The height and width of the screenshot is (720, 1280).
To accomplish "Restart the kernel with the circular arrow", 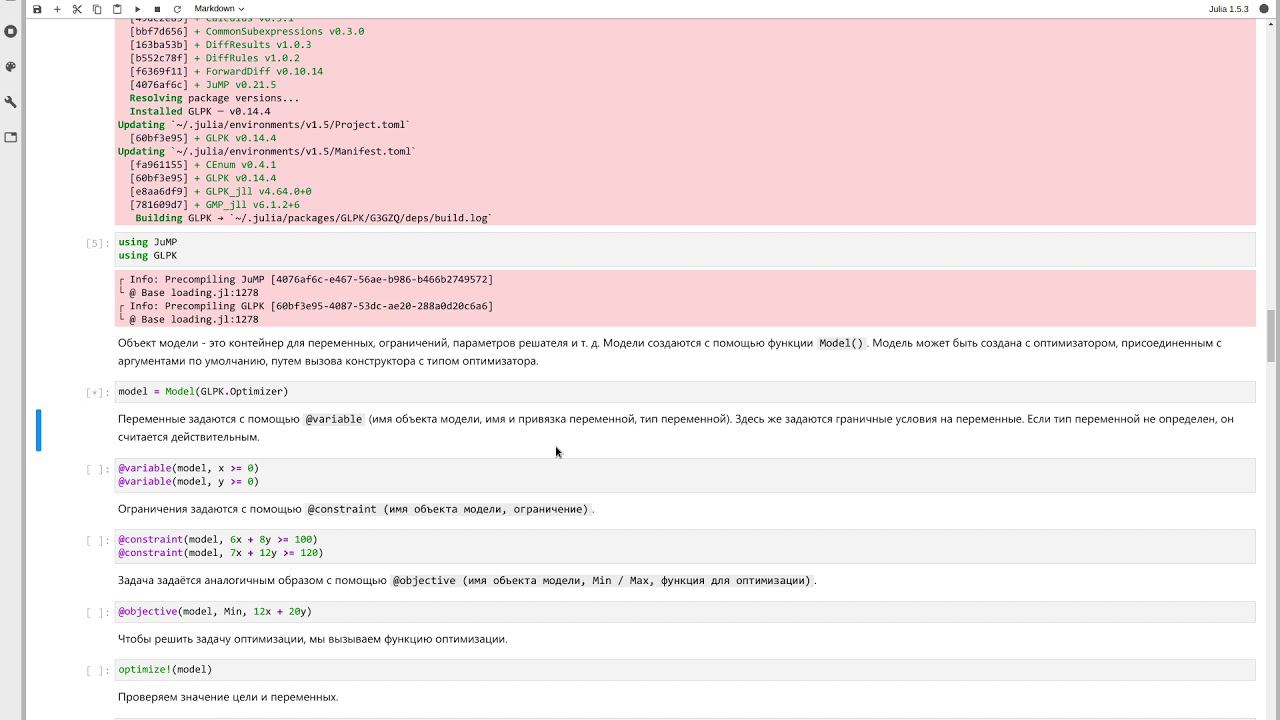I will click(177, 9).
